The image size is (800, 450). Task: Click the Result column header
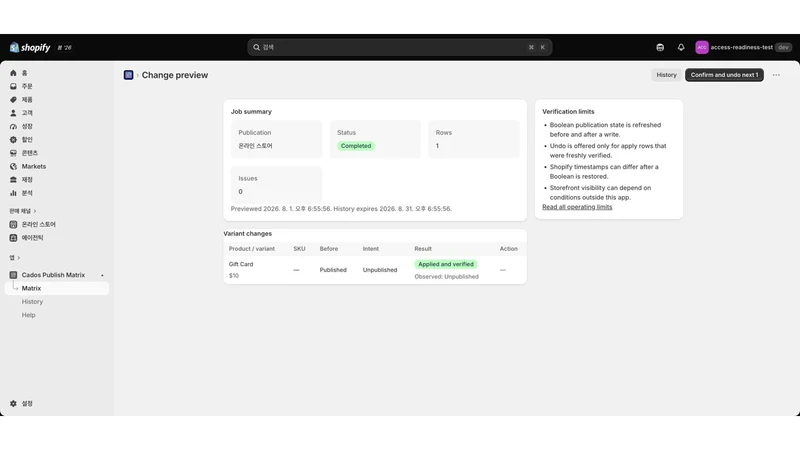423,249
